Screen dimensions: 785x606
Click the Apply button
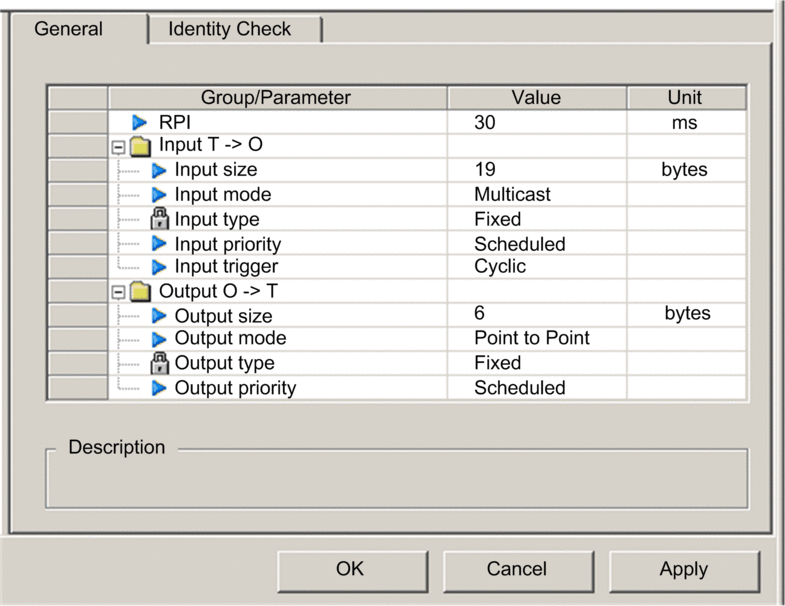[683, 569]
